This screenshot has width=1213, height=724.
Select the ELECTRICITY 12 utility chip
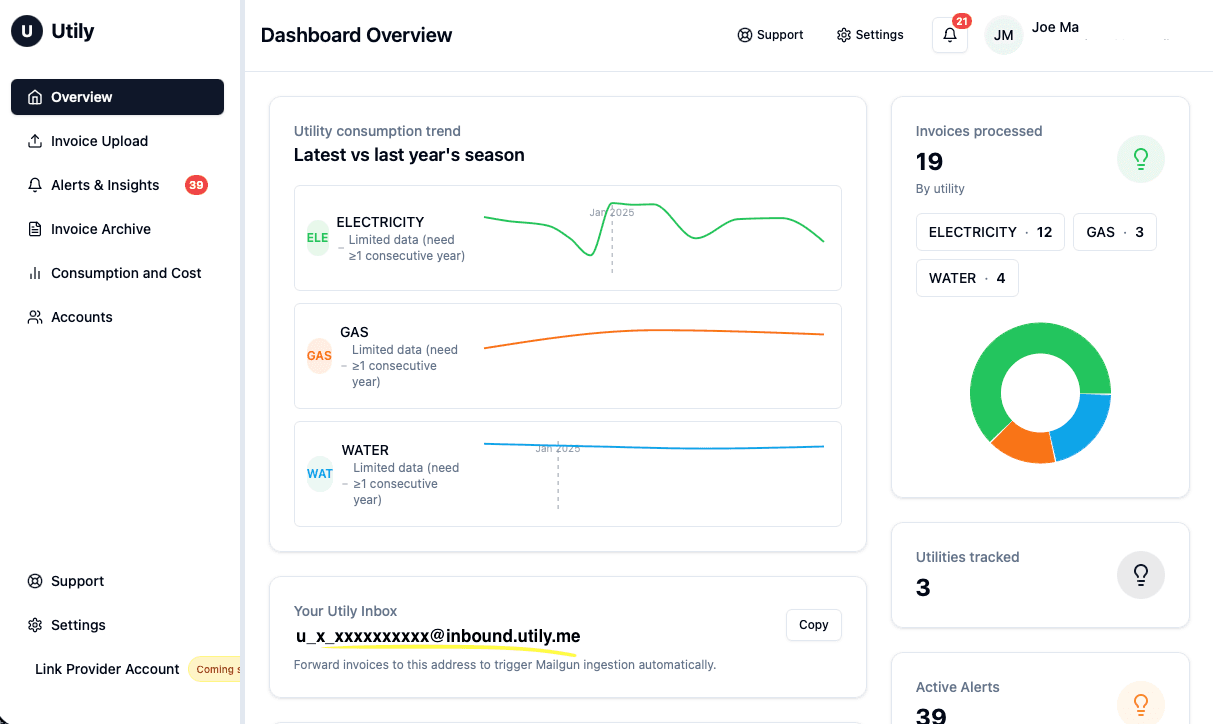pos(989,232)
